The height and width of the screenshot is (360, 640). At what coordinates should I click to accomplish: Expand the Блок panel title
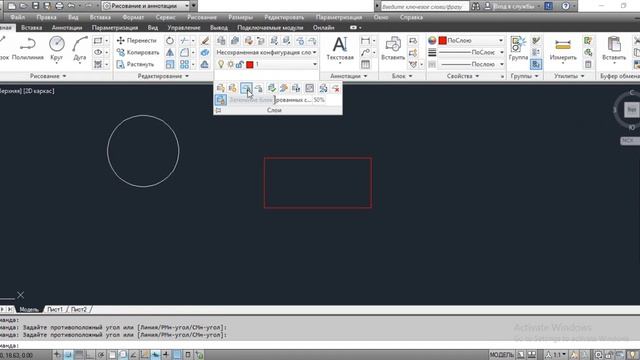tap(402, 76)
